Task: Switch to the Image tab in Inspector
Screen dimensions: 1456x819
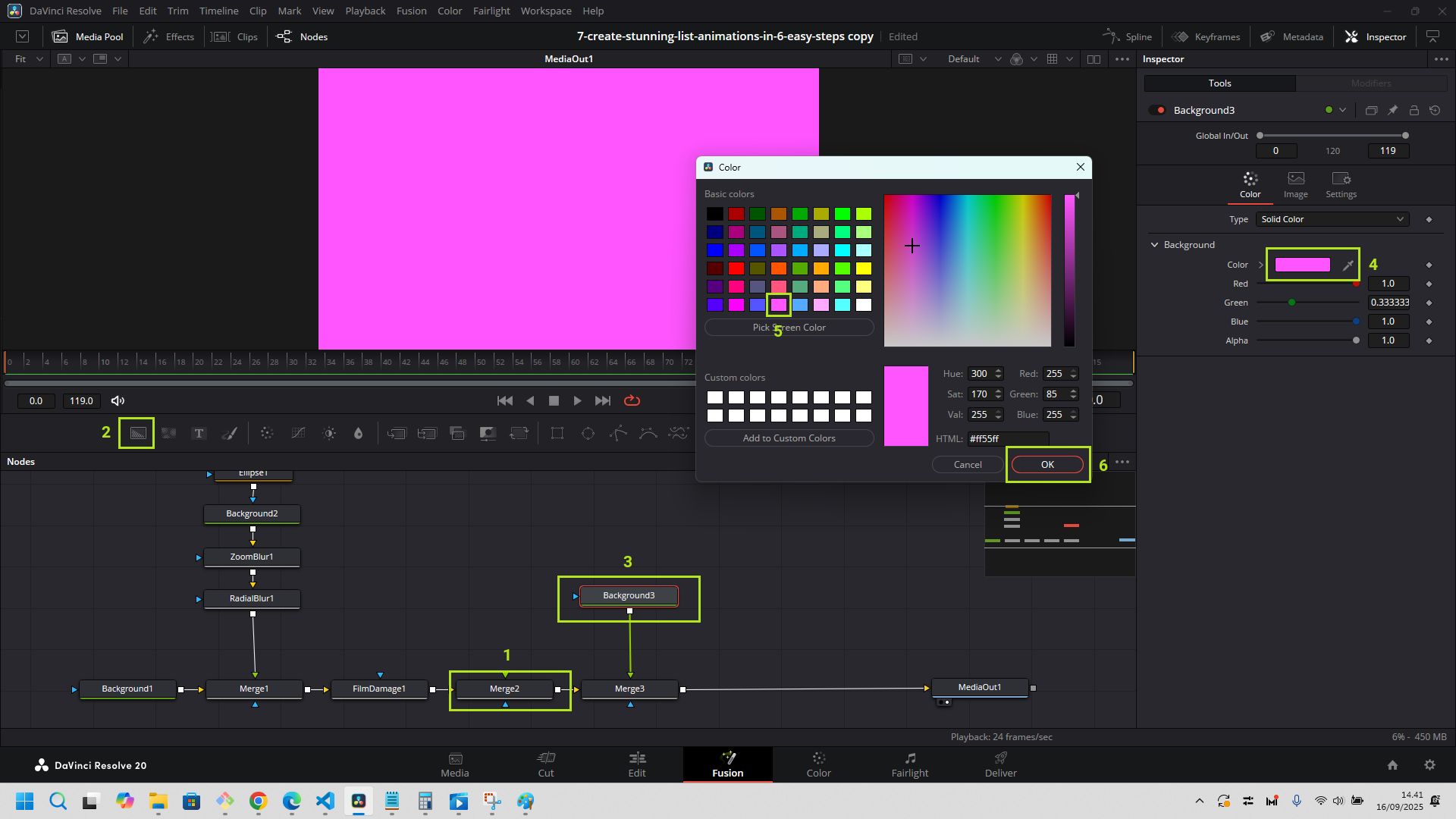Action: pyautogui.click(x=1295, y=184)
